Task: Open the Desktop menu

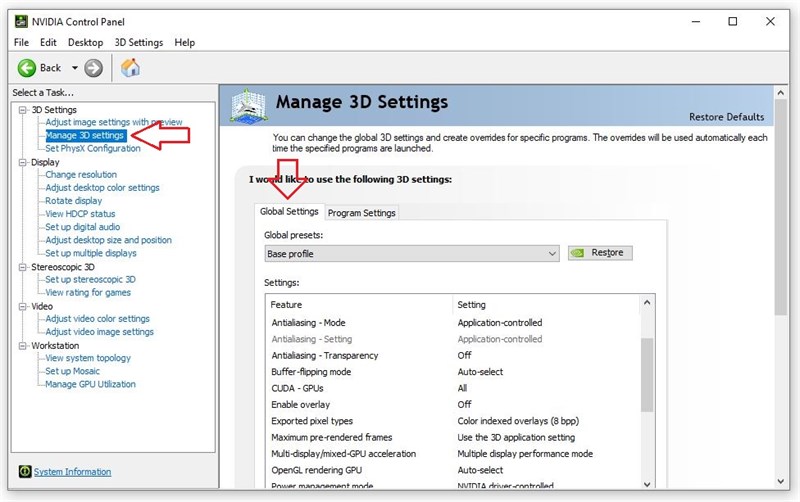Action: pos(86,42)
